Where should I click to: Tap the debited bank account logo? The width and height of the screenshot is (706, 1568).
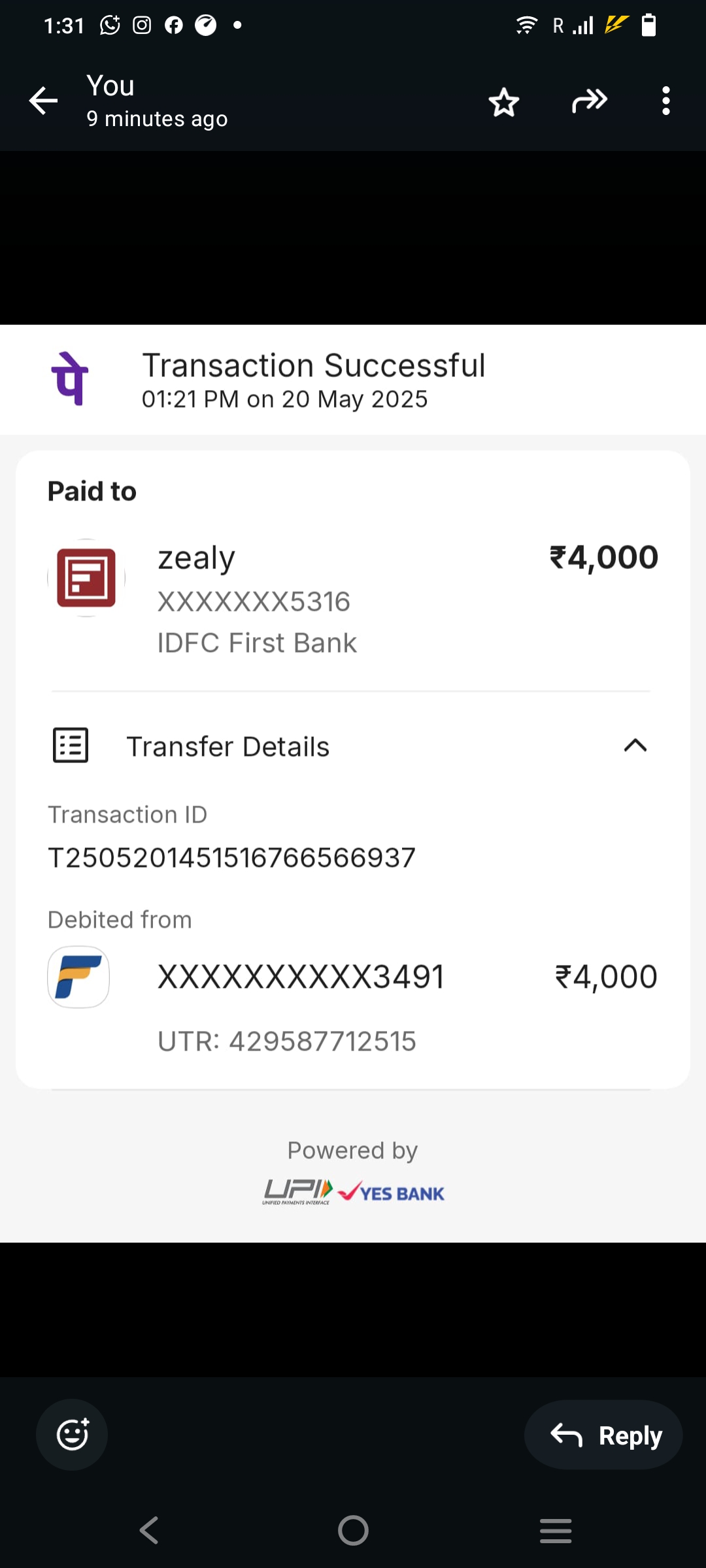[x=78, y=977]
